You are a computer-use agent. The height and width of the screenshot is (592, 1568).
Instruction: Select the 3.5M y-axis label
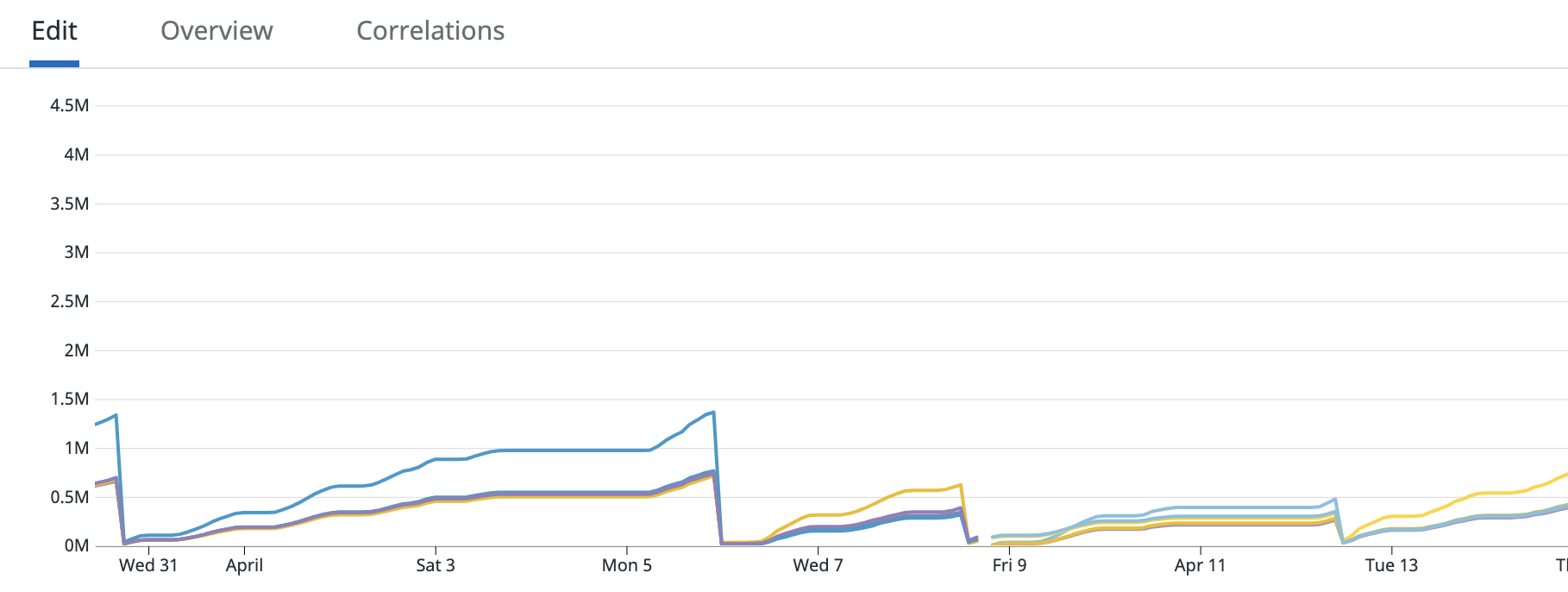coord(69,204)
